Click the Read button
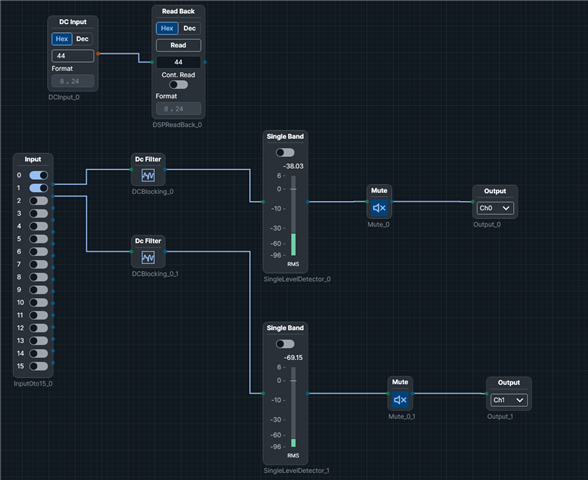 point(178,45)
